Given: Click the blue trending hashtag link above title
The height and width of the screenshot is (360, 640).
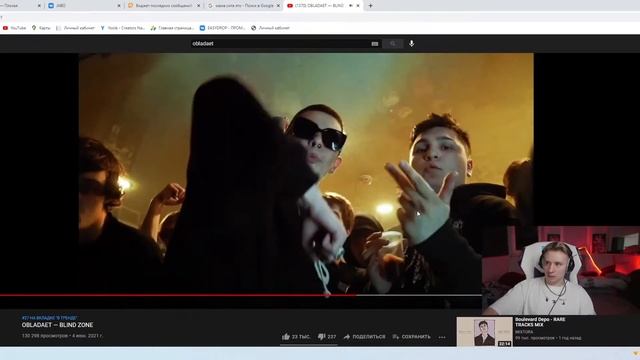Looking at the screenshot, I should point(49,318).
